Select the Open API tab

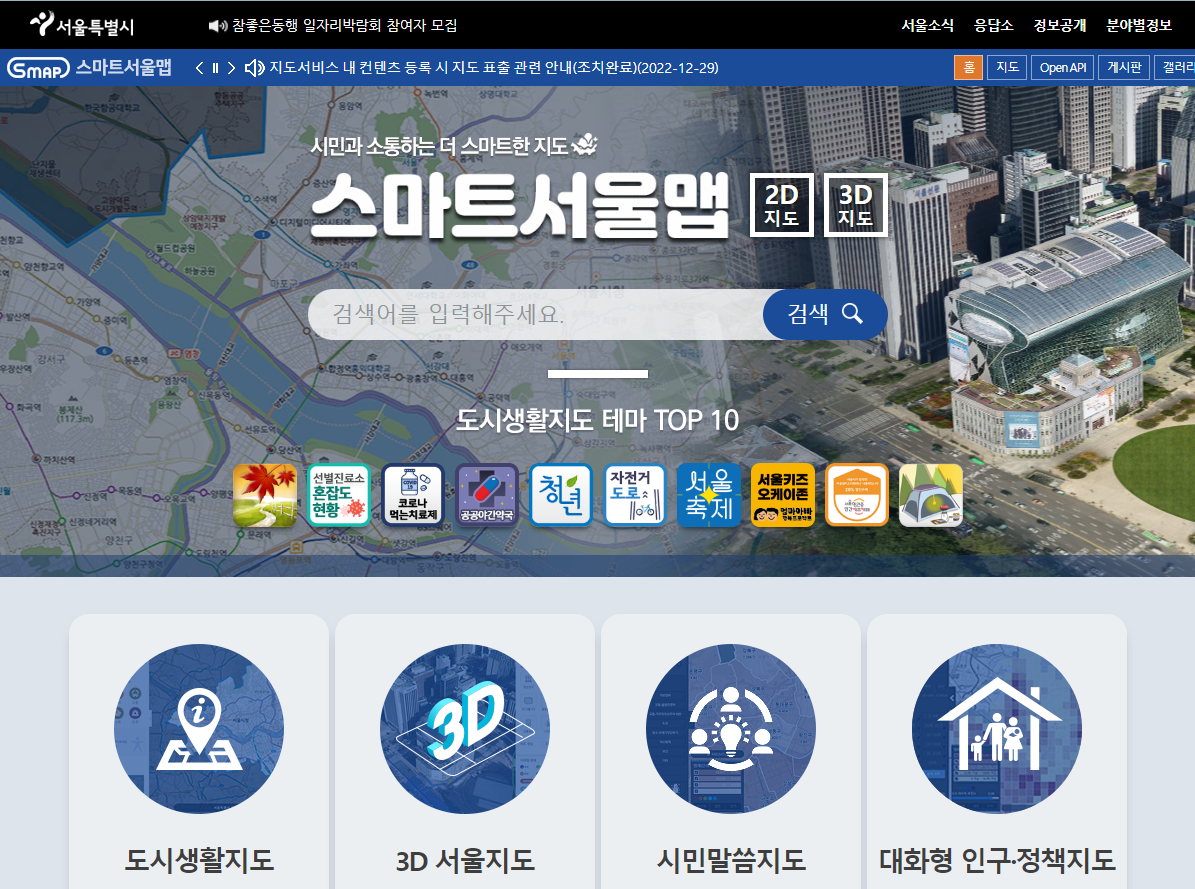tap(1063, 67)
